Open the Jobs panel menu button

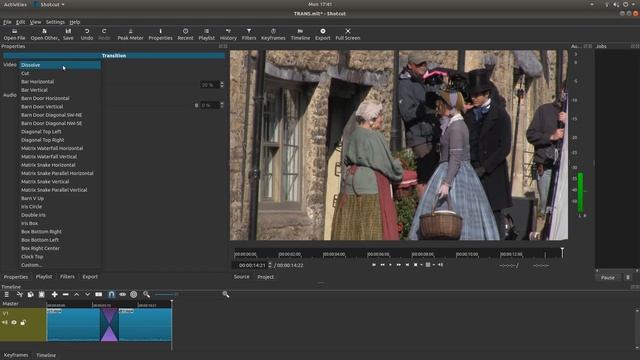pos(628,278)
